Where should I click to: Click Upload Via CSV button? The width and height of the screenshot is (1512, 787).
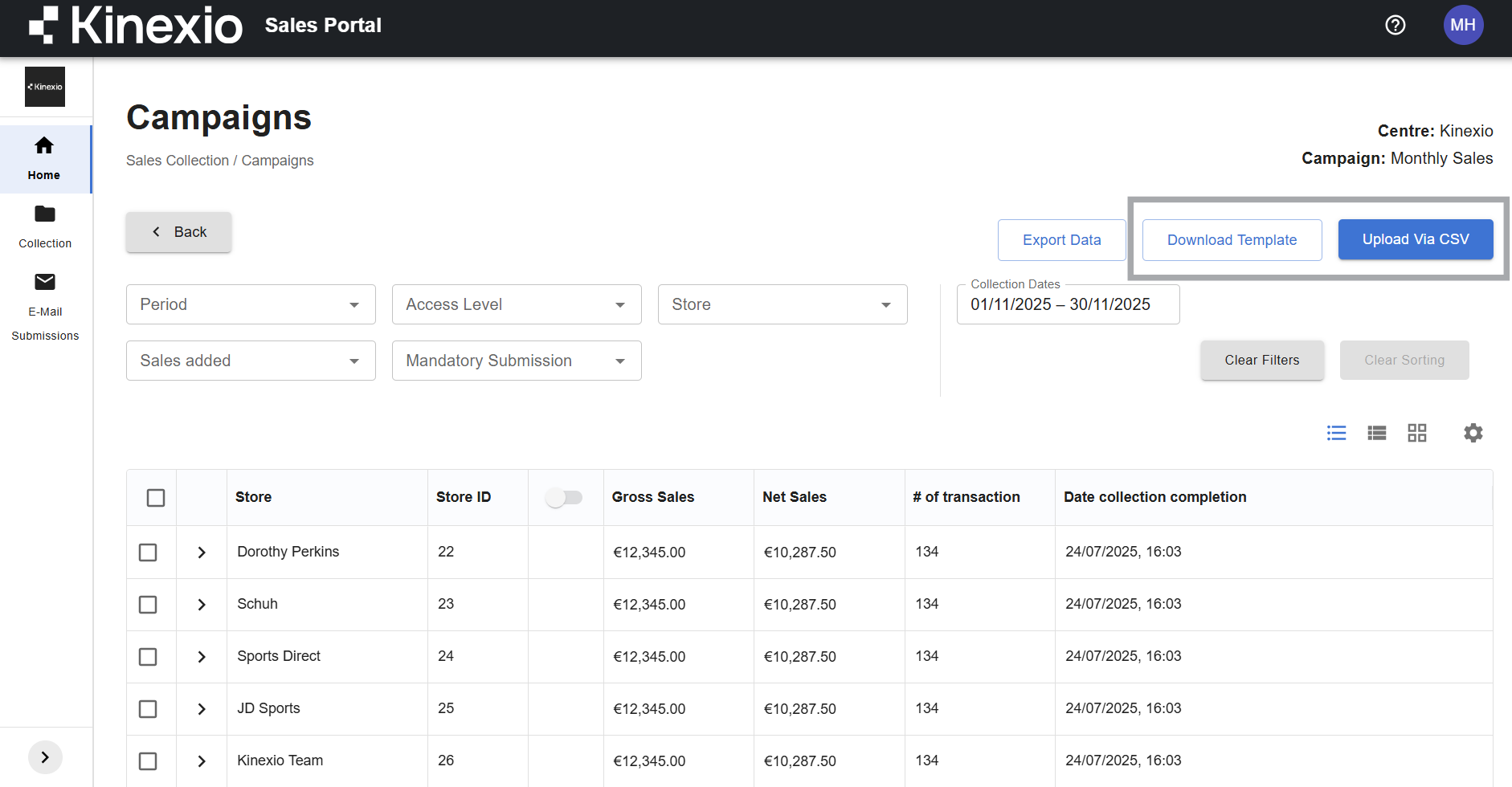1415,239
